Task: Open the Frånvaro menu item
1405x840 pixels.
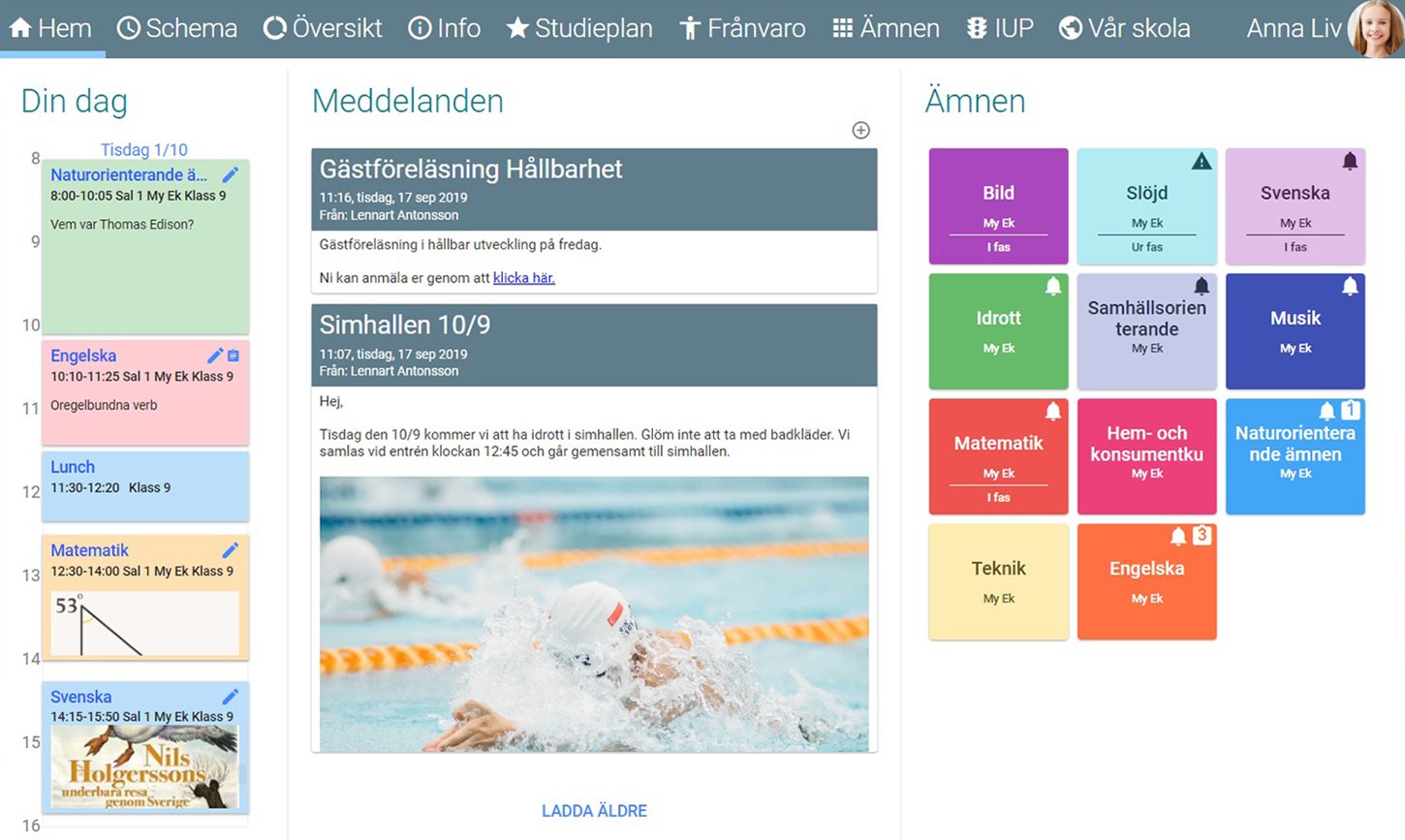Action: pyautogui.click(x=742, y=28)
